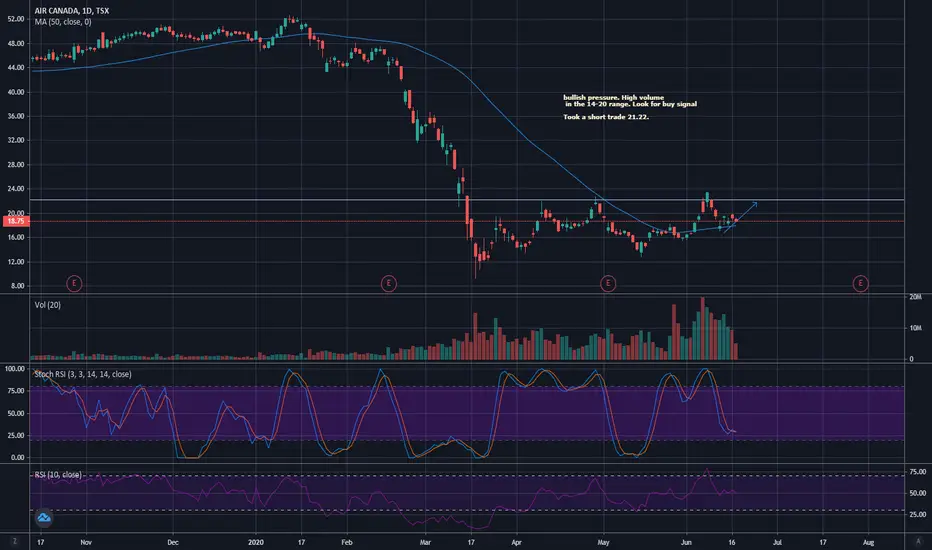932x550 pixels.
Task: Click the May date on time axis
Action: [x=603, y=542]
